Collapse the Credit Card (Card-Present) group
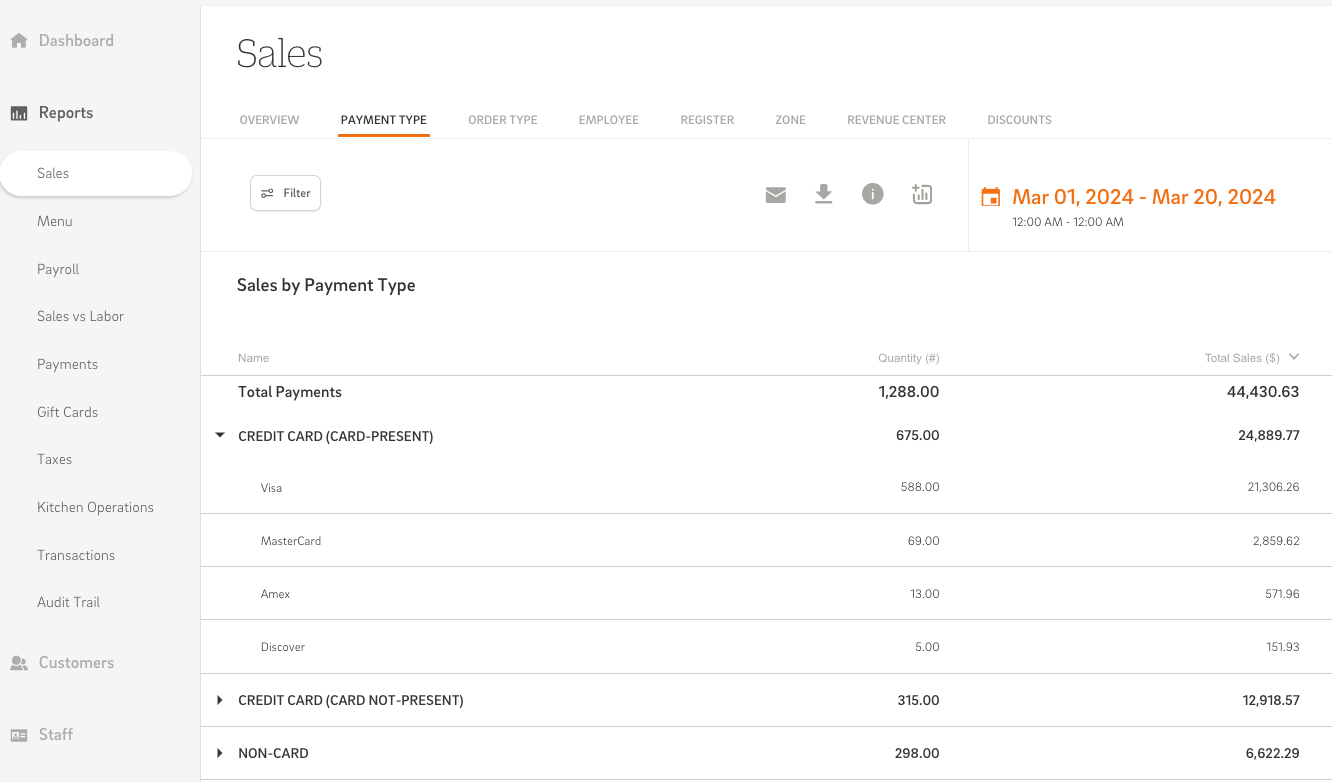 pos(220,435)
